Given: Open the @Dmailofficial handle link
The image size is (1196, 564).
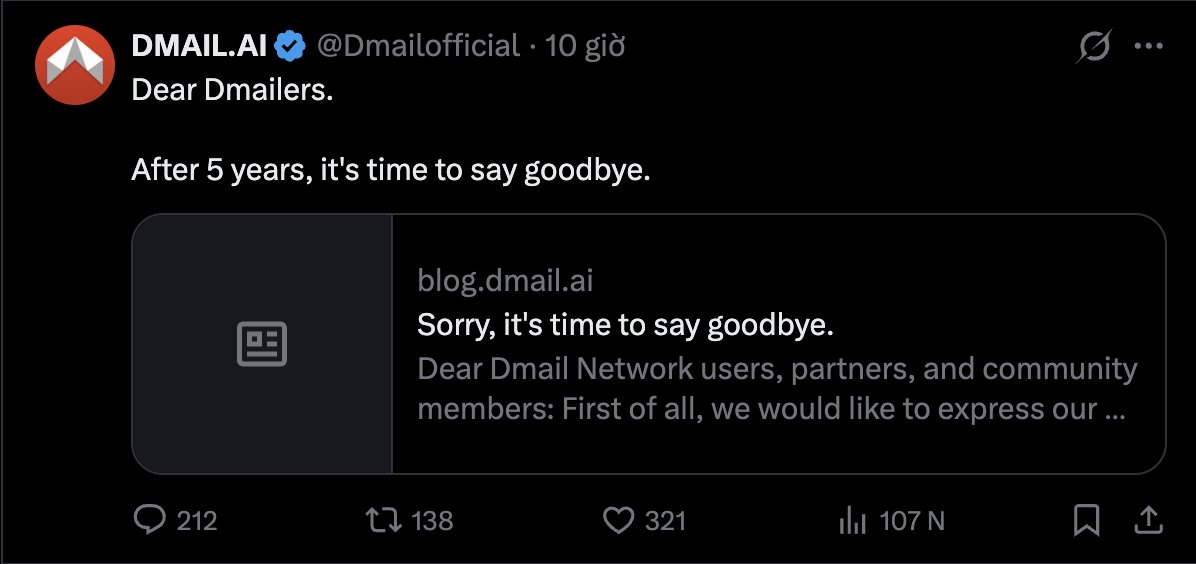Looking at the screenshot, I should pyautogui.click(x=418, y=45).
